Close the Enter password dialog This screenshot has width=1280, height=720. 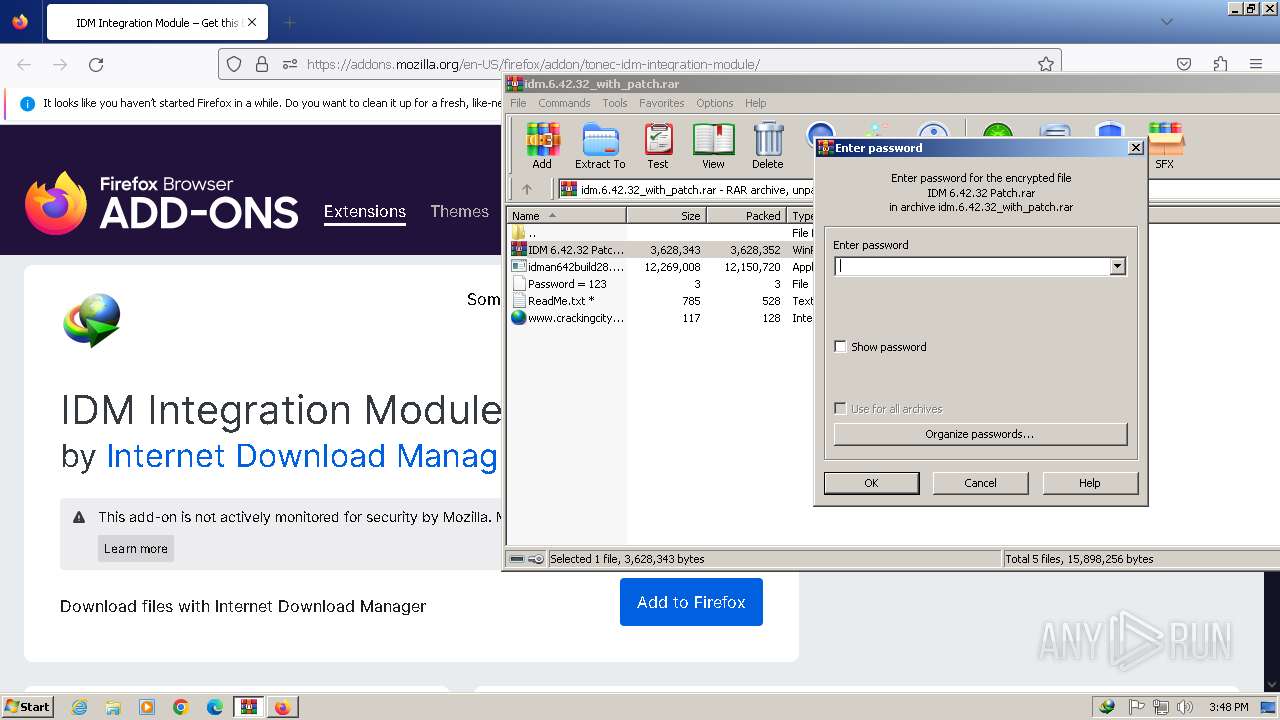tap(1135, 148)
